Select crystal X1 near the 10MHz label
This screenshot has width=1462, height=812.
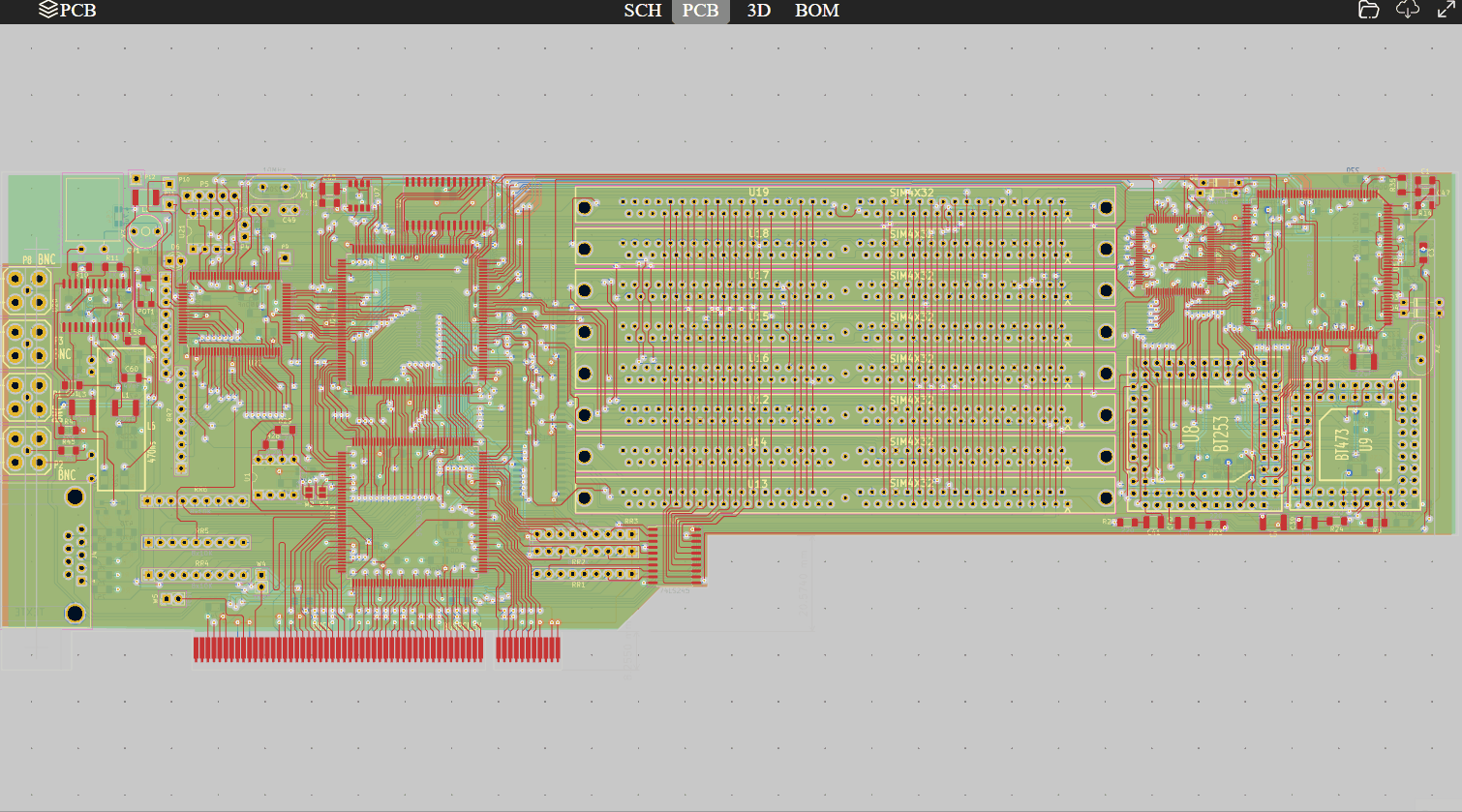click(274, 187)
